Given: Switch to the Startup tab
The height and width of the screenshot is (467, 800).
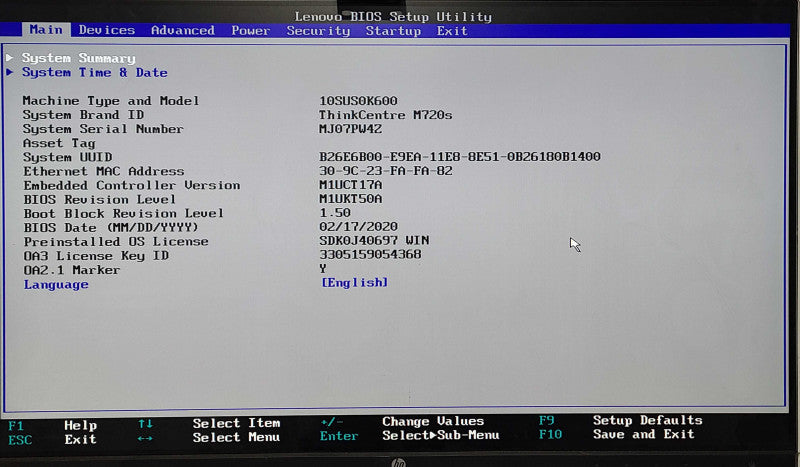Looking at the screenshot, I should [393, 31].
